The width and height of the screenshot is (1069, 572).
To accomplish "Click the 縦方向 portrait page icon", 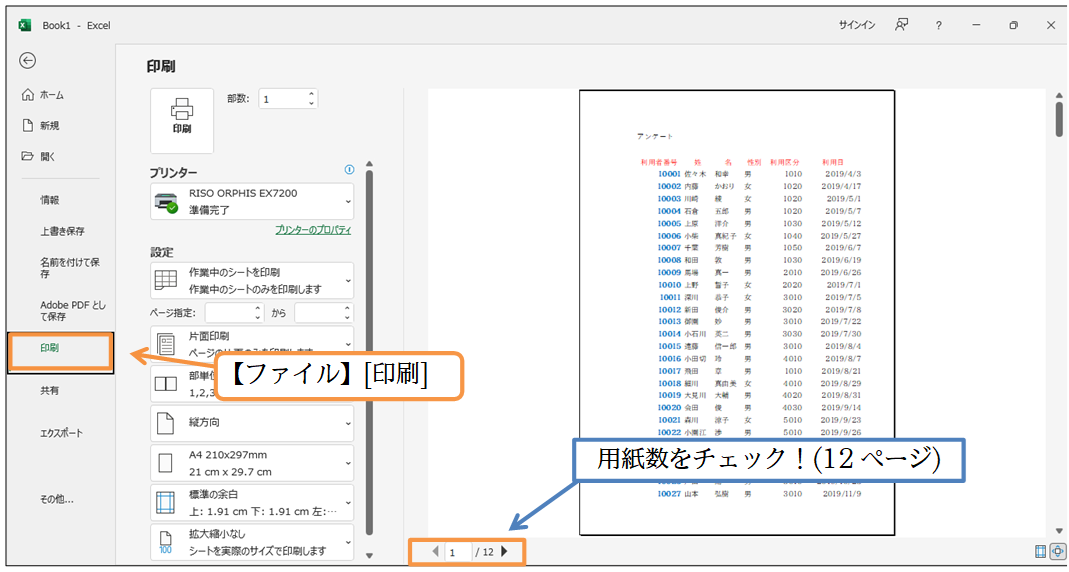I will tap(166, 423).
